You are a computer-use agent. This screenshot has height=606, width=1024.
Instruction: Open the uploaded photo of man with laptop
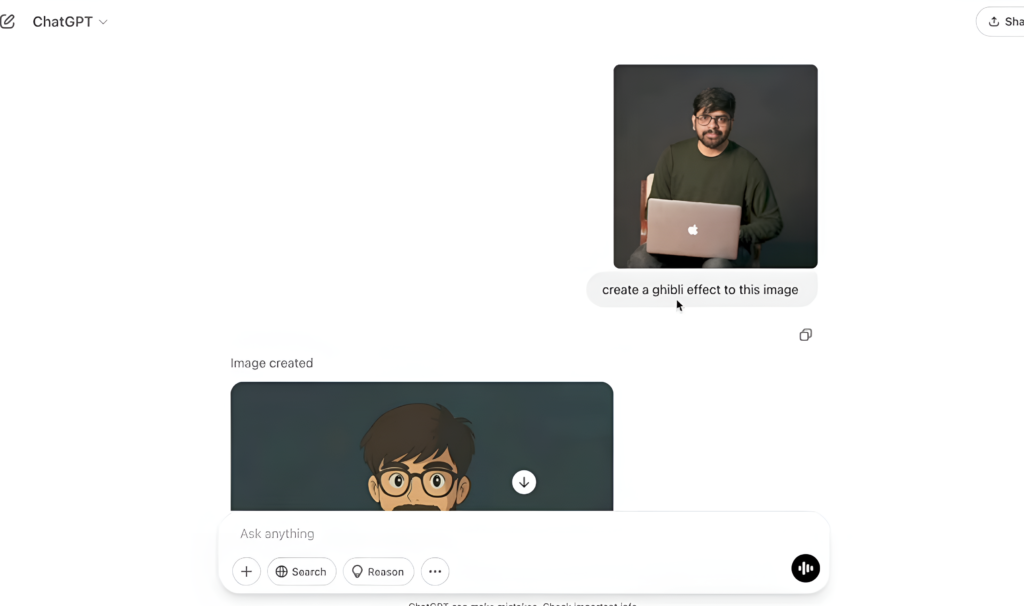715,166
